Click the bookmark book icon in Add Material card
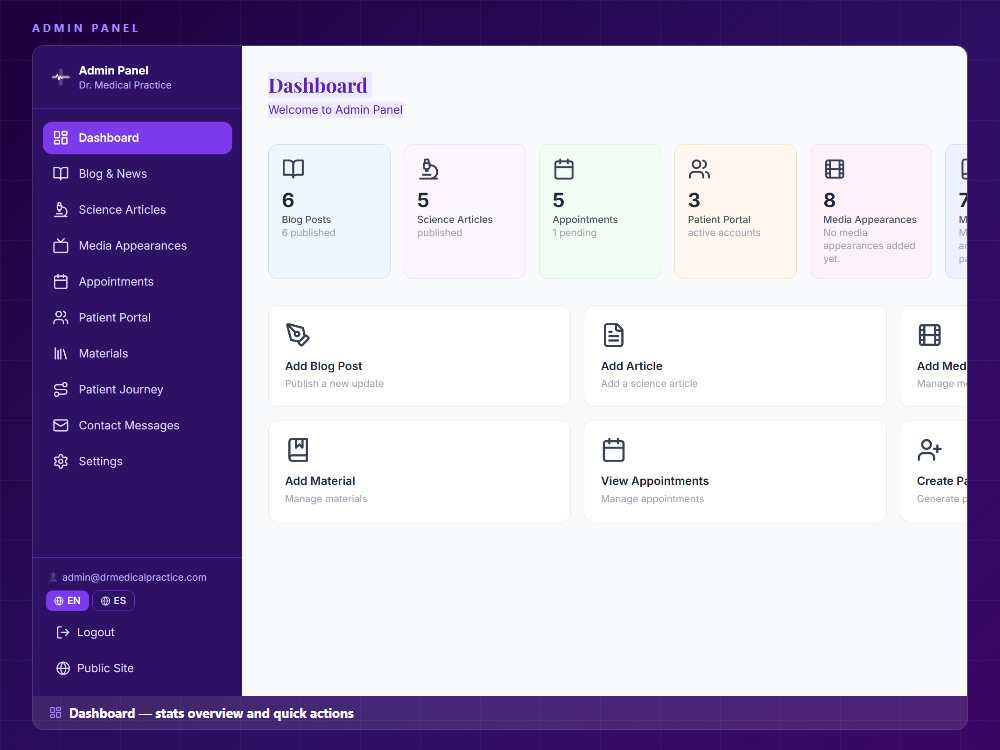The image size is (1000, 750). (298, 450)
